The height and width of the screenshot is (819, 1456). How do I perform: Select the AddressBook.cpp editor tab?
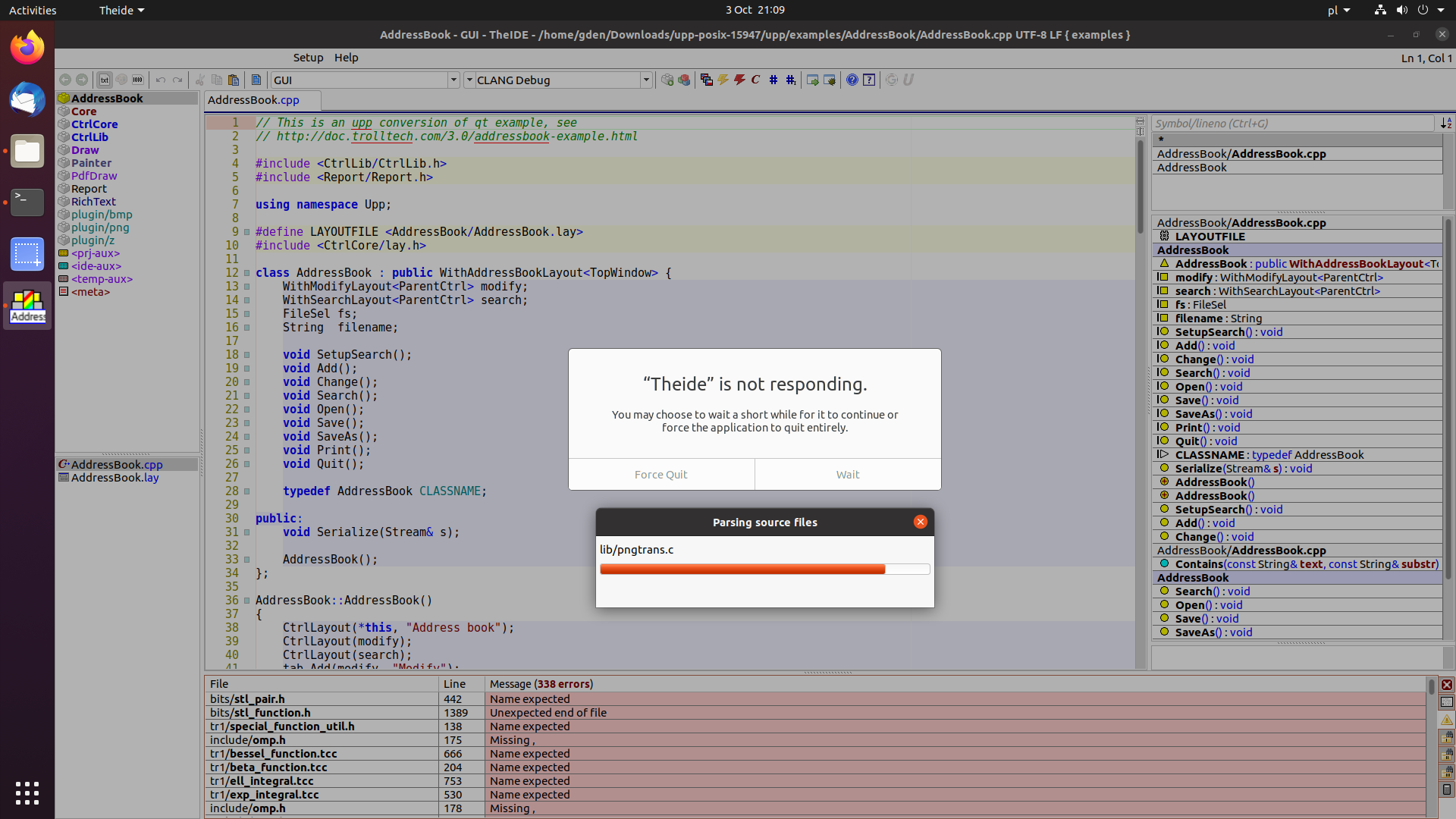[x=254, y=100]
